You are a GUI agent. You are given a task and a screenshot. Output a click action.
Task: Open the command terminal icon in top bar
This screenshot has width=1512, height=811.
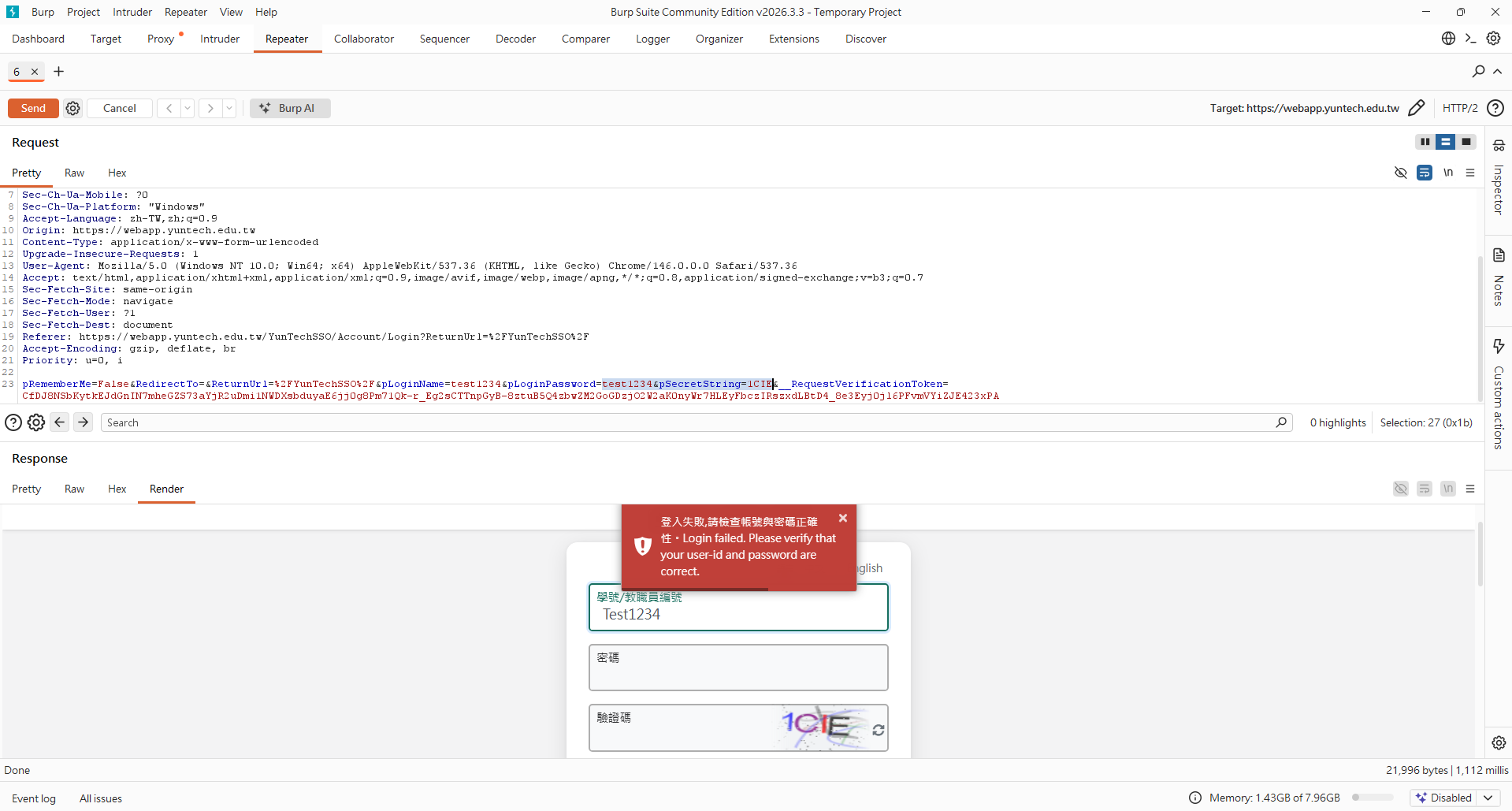[x=1470, y=38]
